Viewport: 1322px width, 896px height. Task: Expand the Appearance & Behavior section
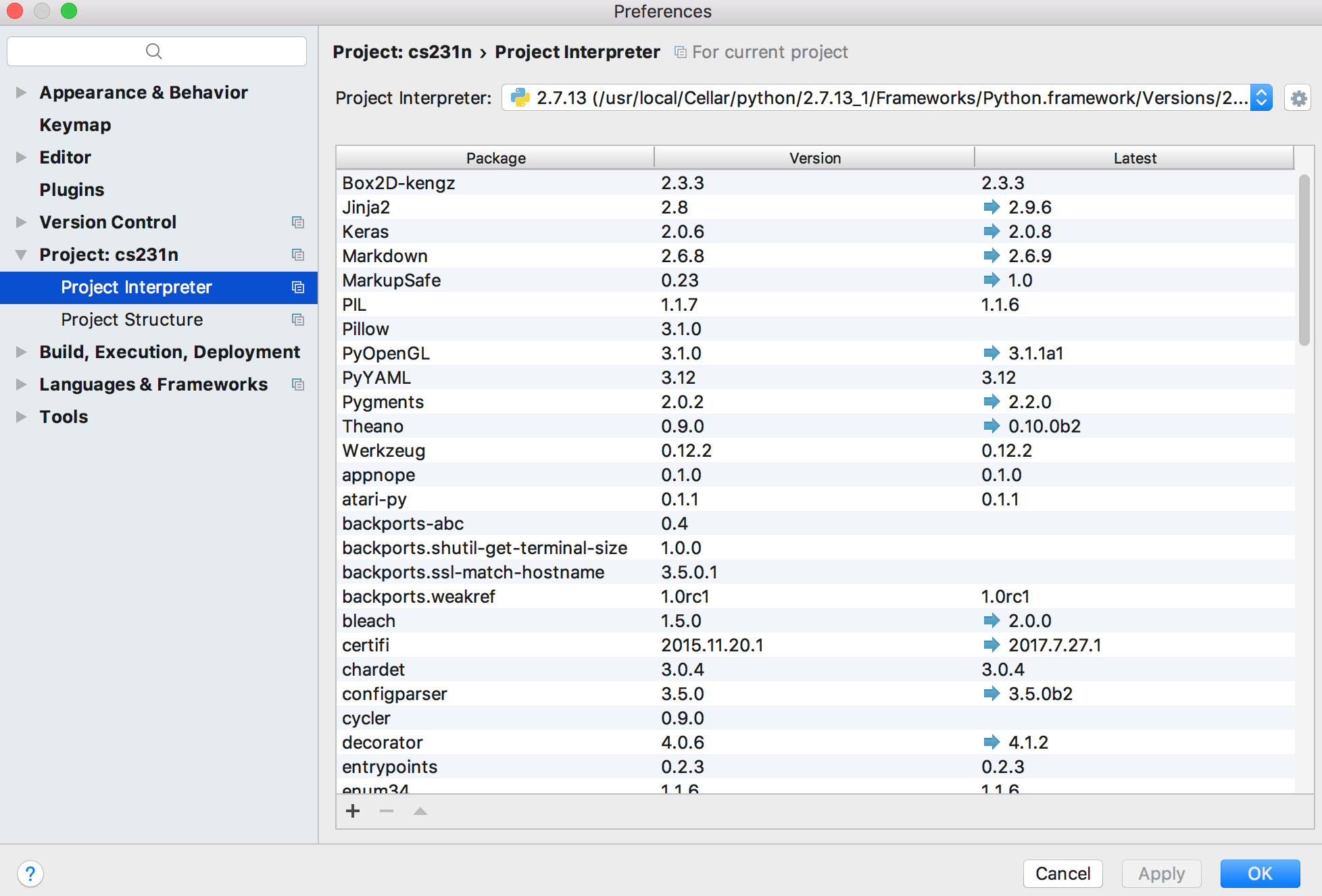21,93
